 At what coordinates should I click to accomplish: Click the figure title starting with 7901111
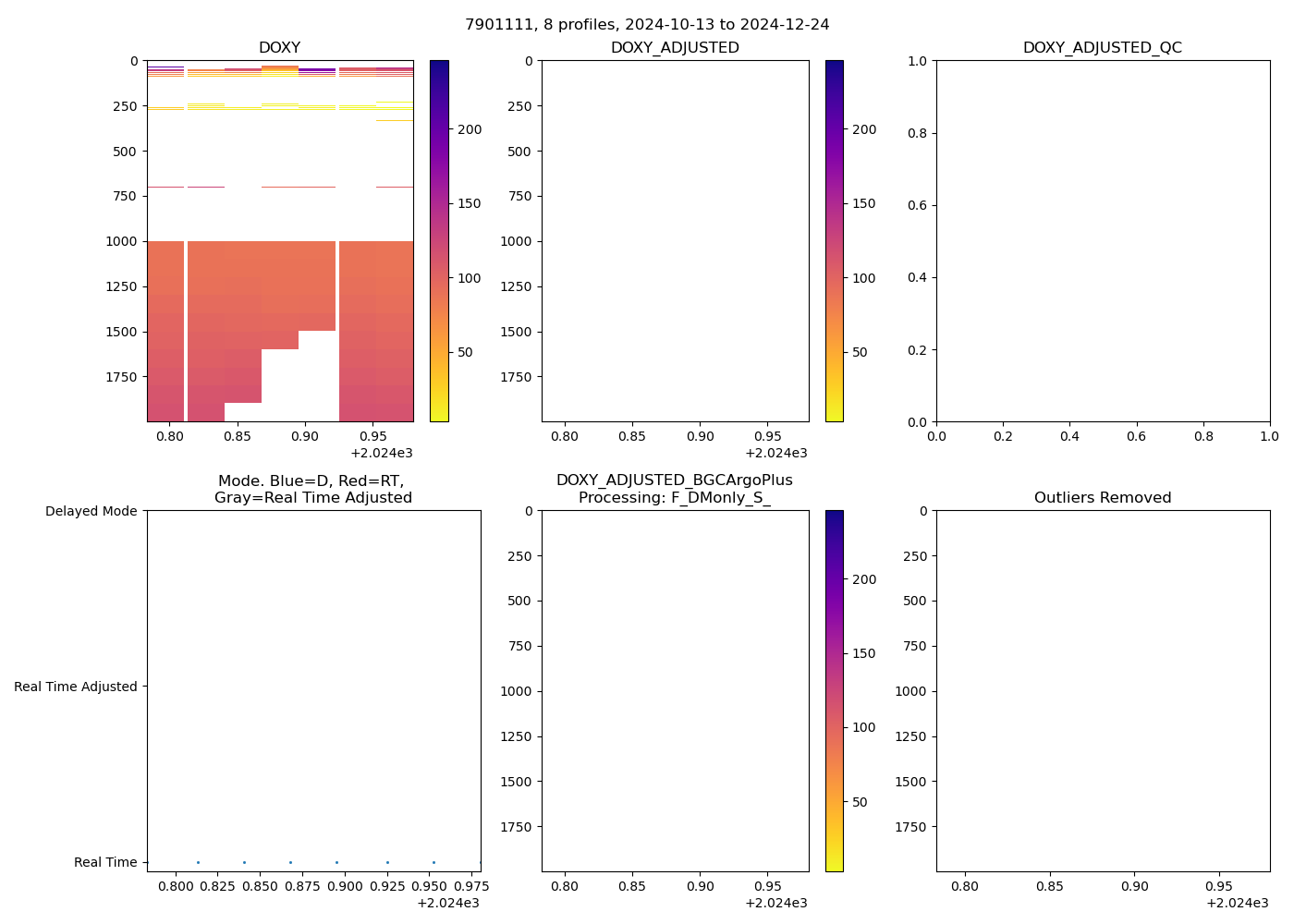(x=647, y=24)
